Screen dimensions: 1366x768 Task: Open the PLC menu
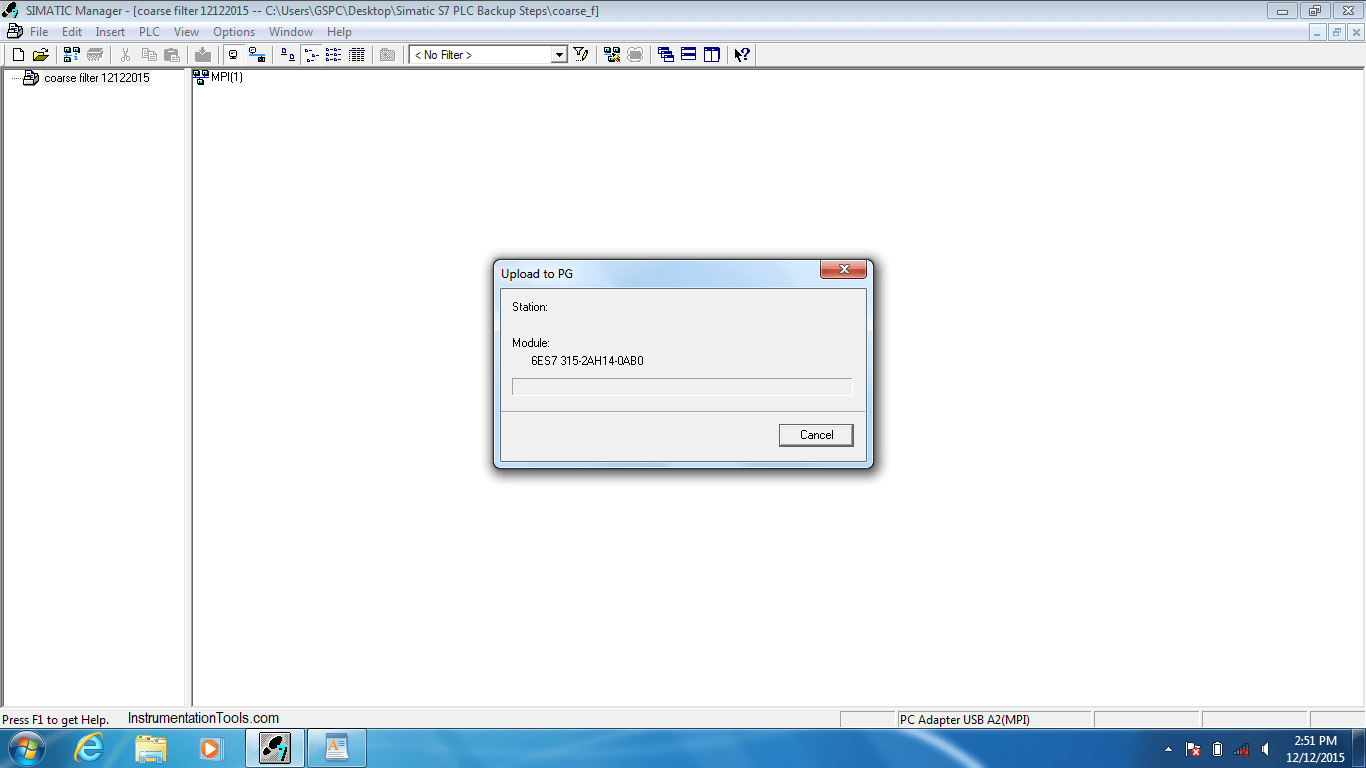pyautogui.click(x=149, y=32)
